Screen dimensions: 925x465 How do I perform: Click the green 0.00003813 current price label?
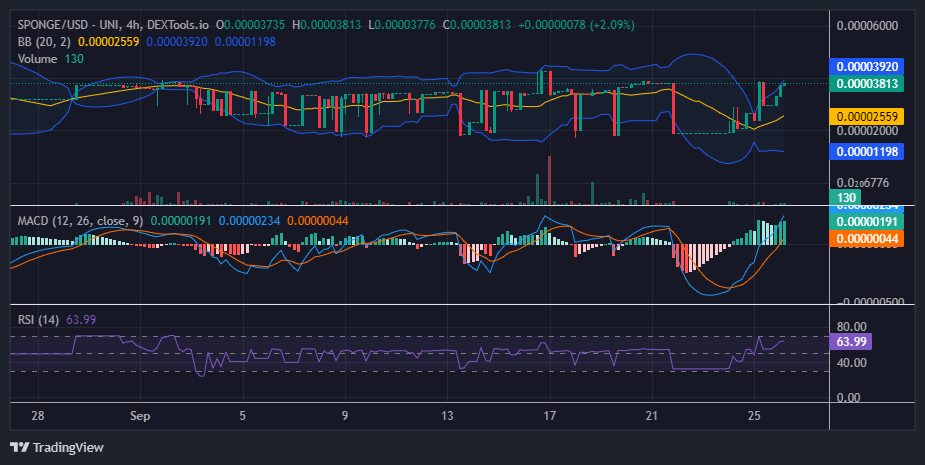click(x=866, y=83)
